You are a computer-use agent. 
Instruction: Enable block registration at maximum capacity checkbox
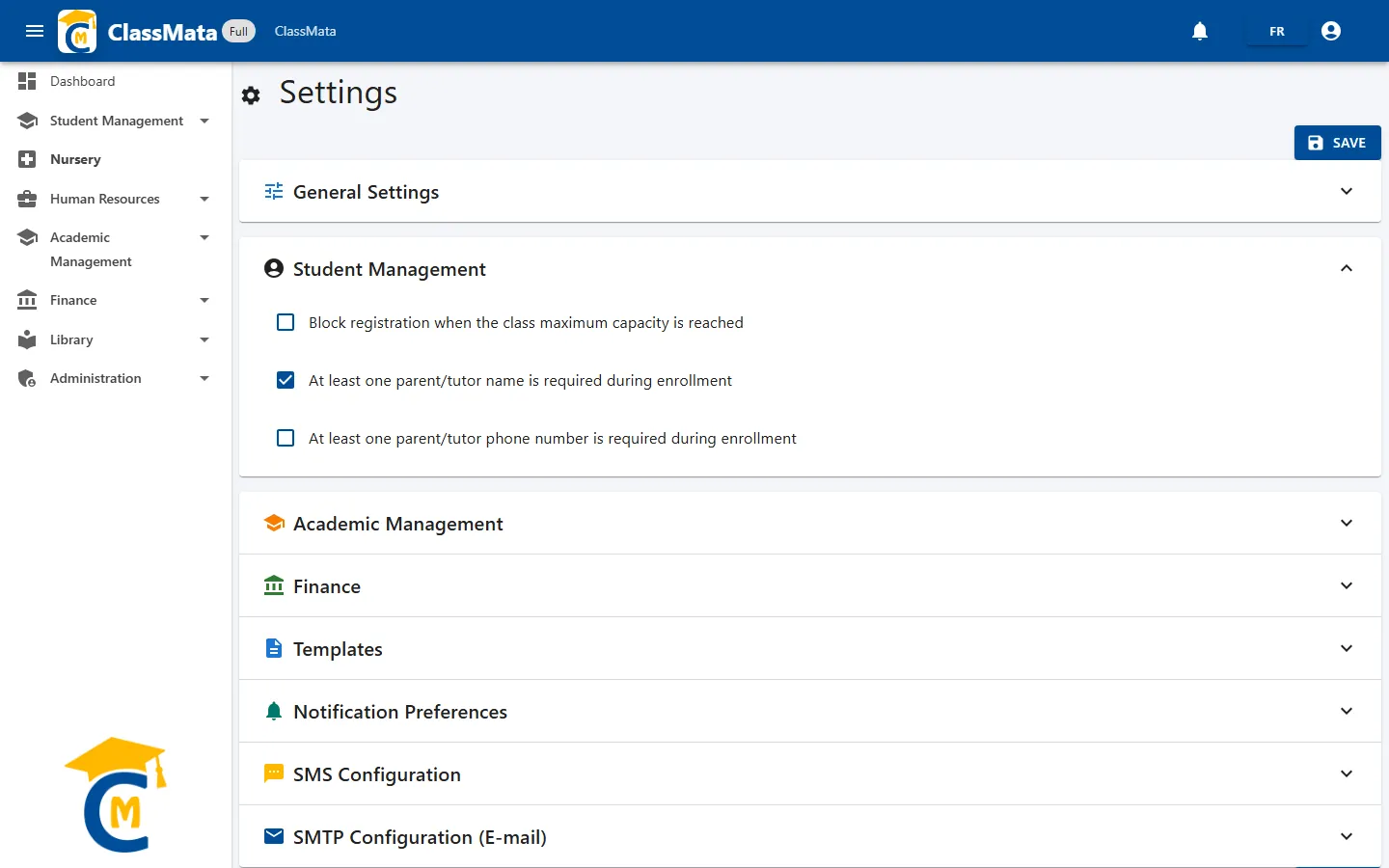pos(286,322)
